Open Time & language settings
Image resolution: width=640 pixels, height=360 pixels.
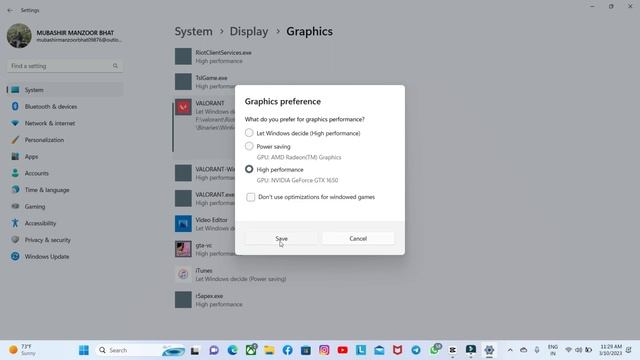click(65, 190)
